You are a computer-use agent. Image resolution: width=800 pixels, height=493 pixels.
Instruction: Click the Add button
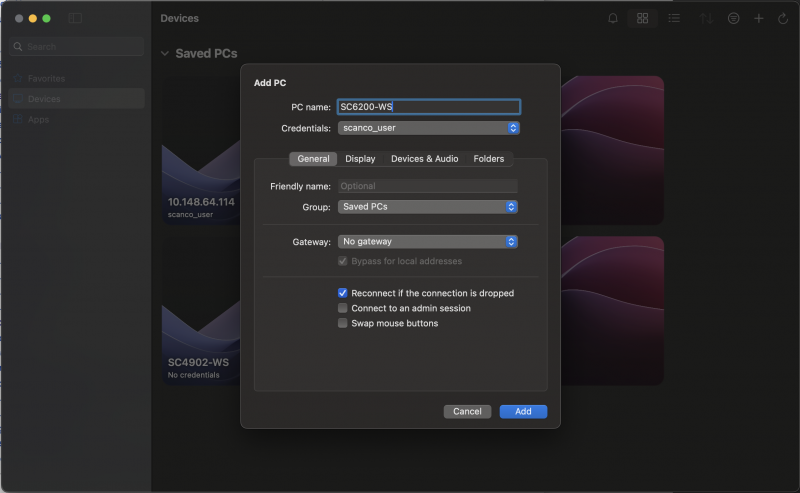coord(523,411)
